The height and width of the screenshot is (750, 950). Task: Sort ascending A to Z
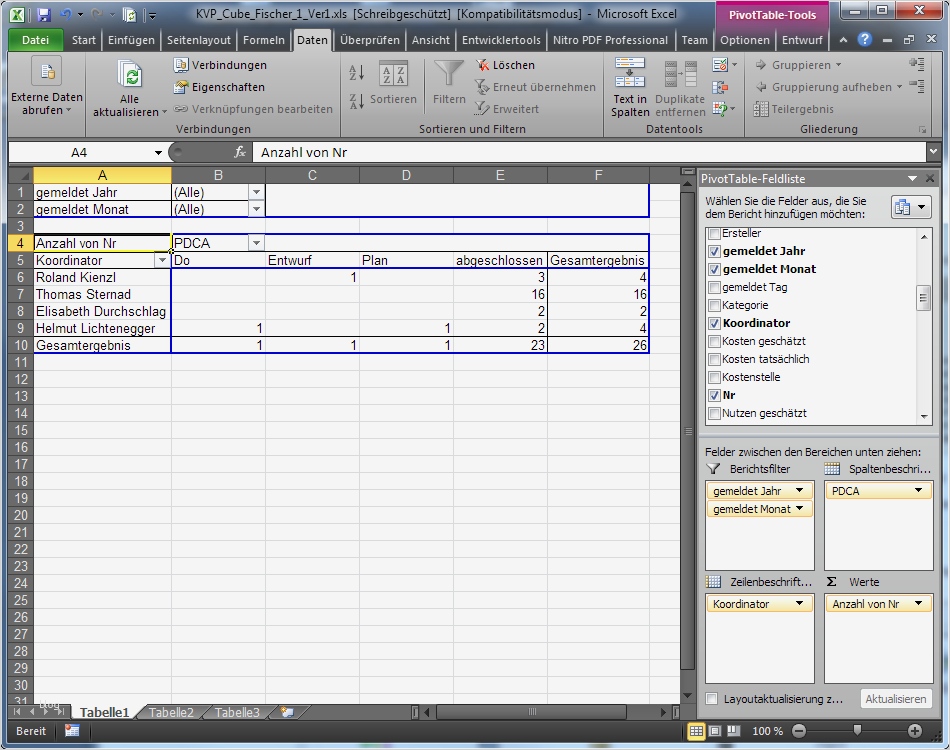[357, 73]
